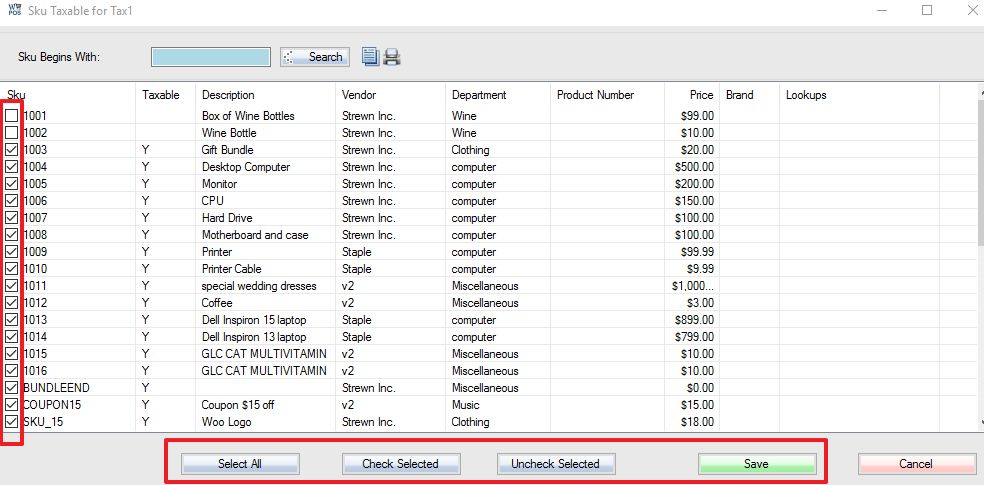Check the box for SKU 1002

tap(12, 132)
